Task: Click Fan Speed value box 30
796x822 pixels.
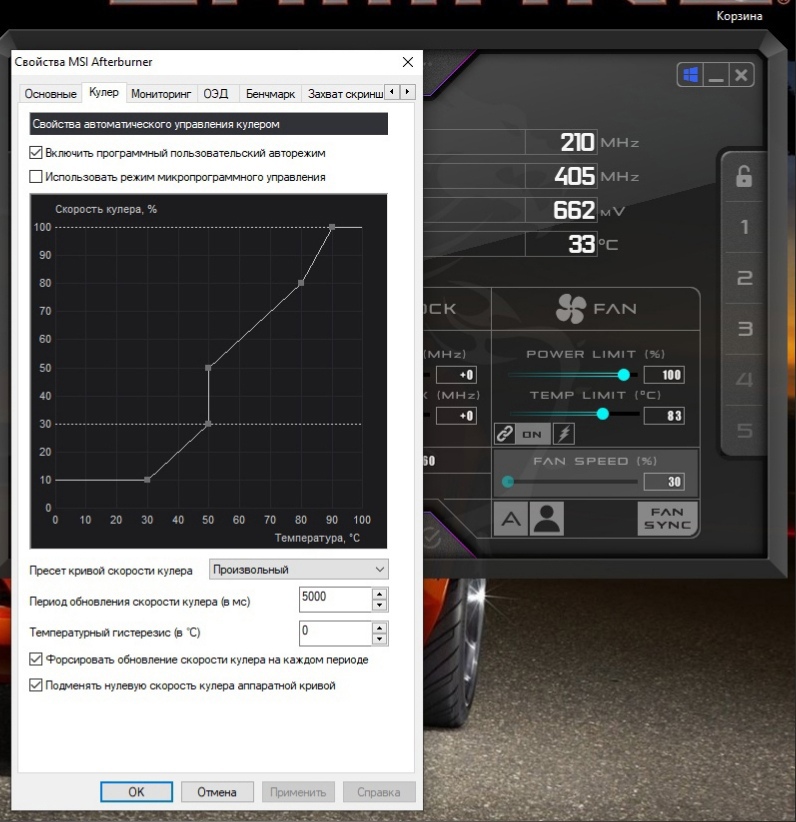Action: 664,482
